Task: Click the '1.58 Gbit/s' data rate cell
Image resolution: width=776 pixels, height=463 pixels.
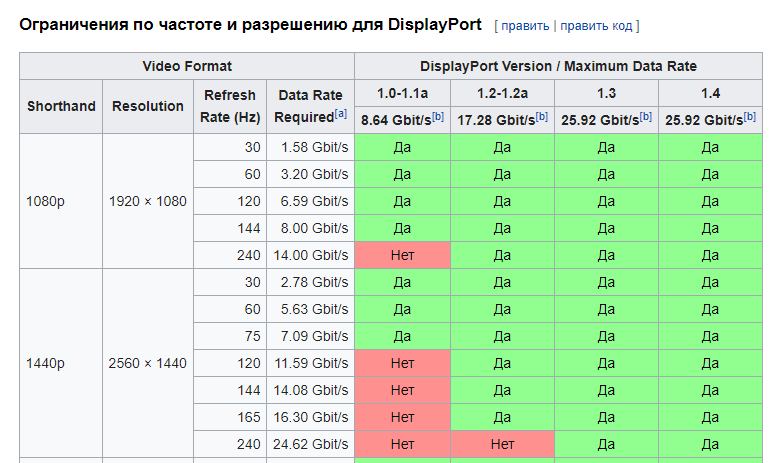Action: (311, 147)
